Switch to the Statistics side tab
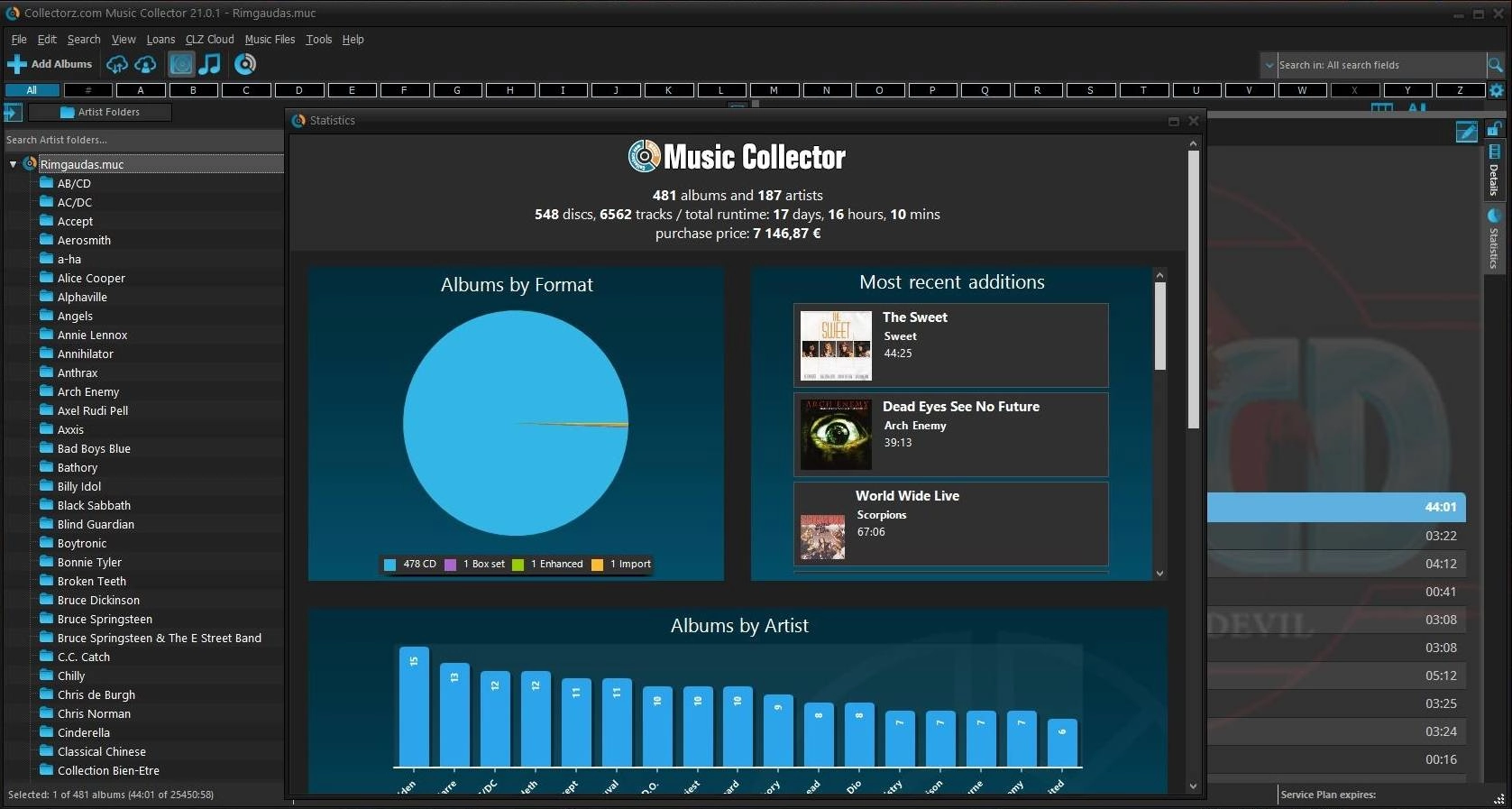1512x809 pixels. [x=1494, y=238]
